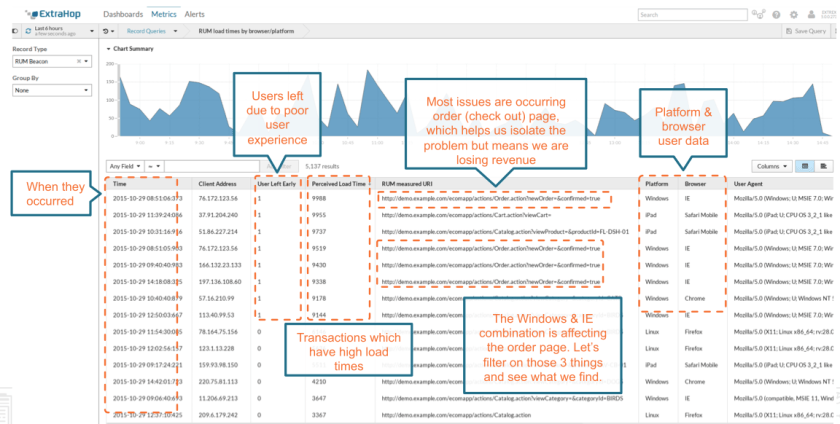Image resolution: width=840 pixels, height=424 pixels.
Task: Open the help question mark icon
Action: click(x=777, y=15)
